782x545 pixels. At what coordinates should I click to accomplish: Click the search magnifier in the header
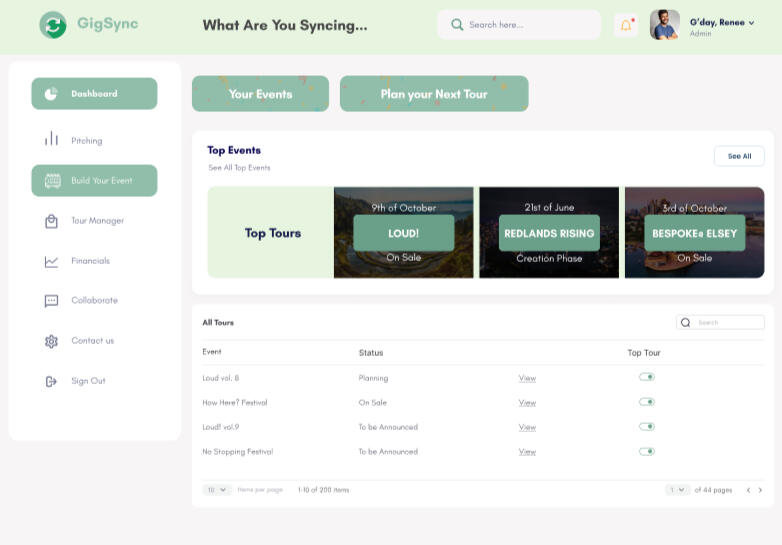[x=457, y=24]
